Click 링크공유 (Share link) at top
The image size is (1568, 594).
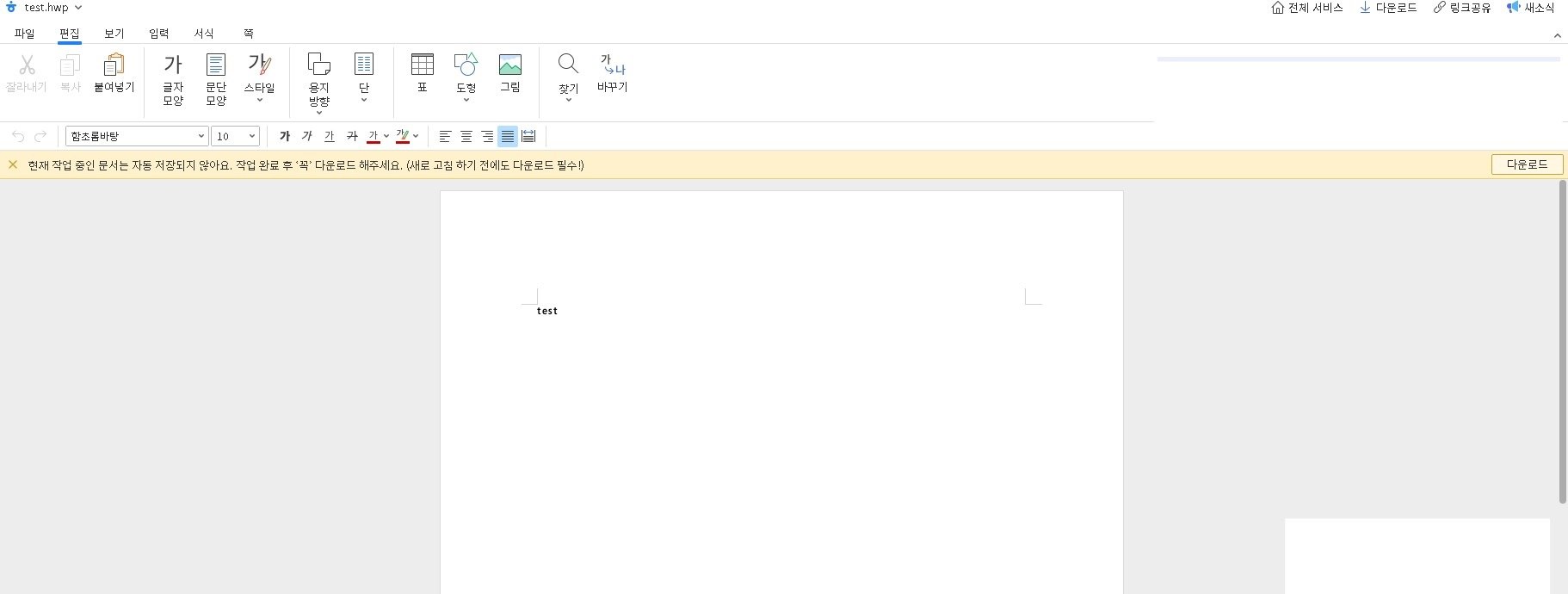click(1461, 8)
